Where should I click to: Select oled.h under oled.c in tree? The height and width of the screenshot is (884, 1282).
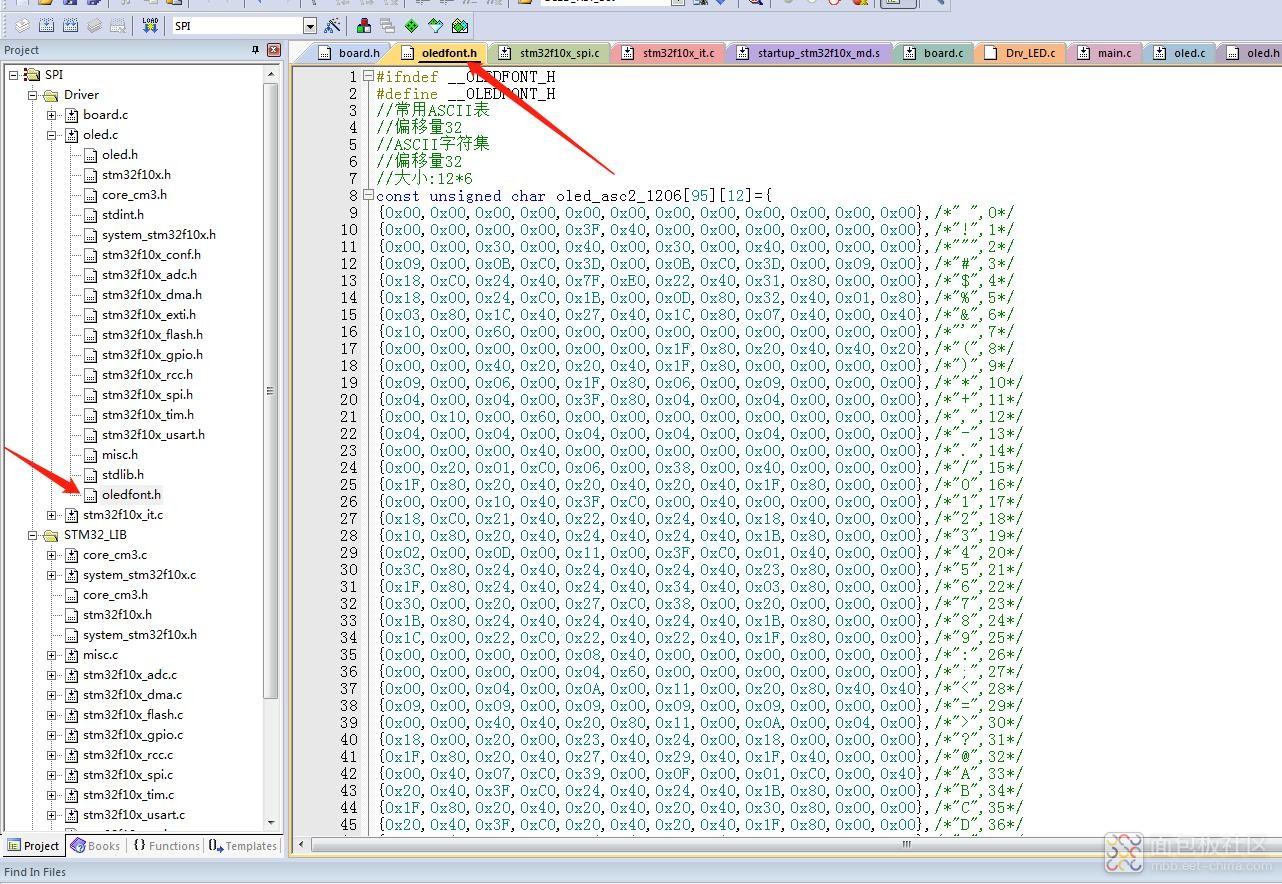click(120, 155)
